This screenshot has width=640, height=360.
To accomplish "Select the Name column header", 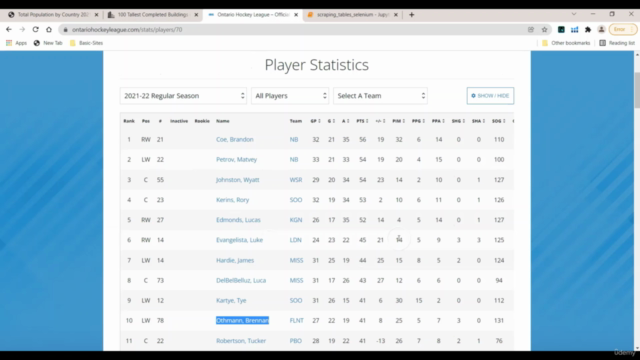I will (x=222, y=121).
